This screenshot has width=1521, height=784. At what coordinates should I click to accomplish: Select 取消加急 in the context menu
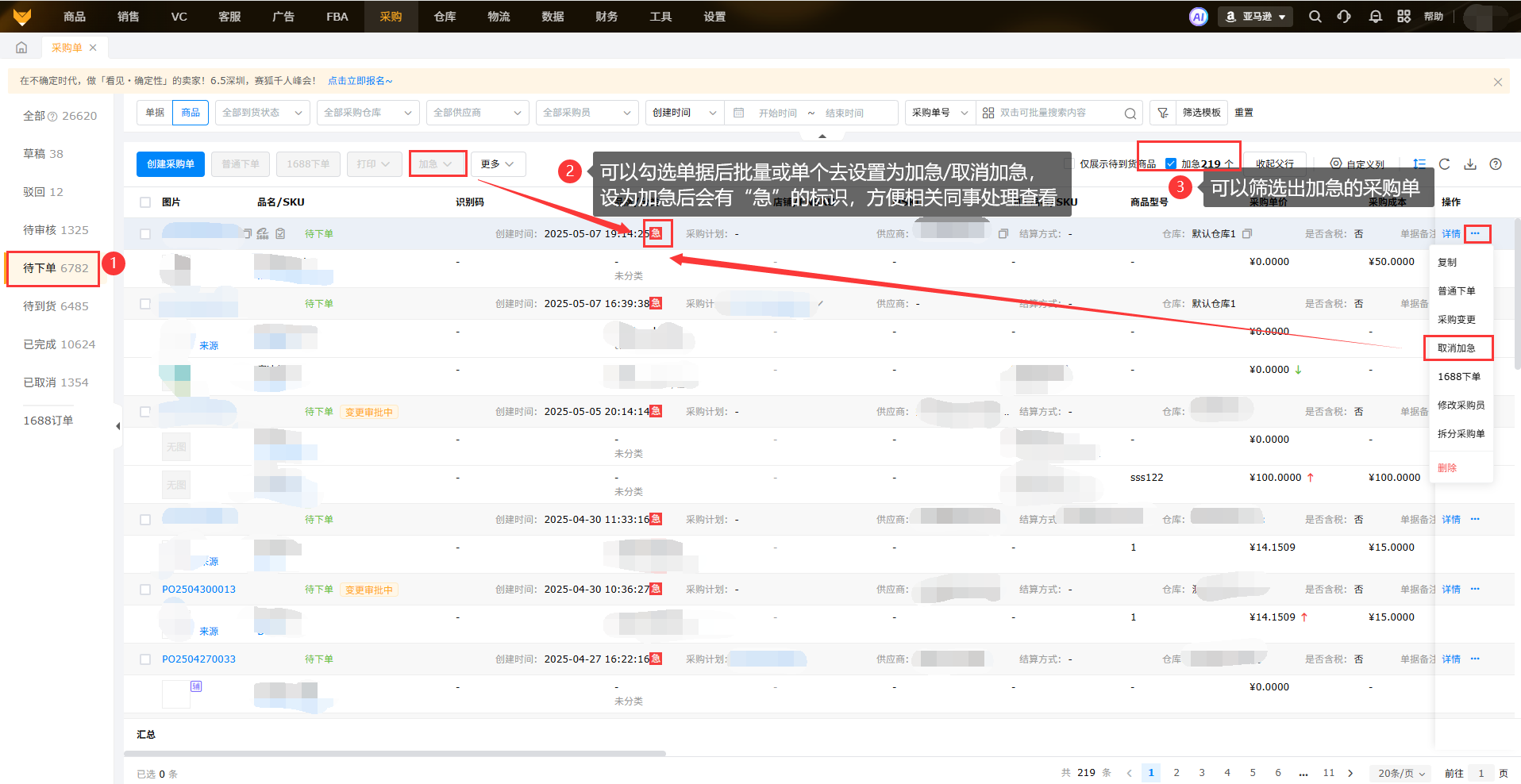(1457, 348)
